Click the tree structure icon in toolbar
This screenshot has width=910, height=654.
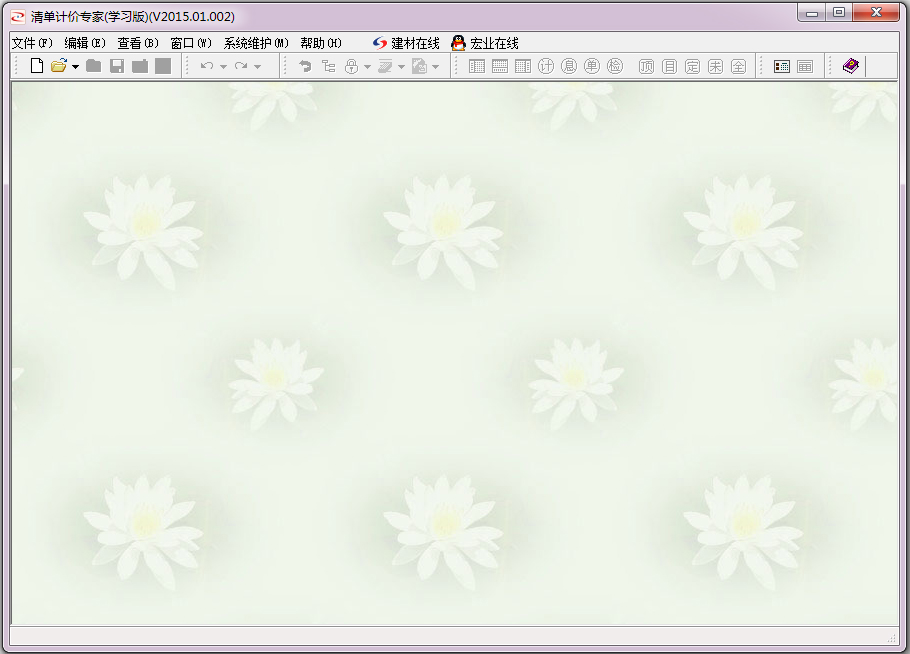pos(328,66)
